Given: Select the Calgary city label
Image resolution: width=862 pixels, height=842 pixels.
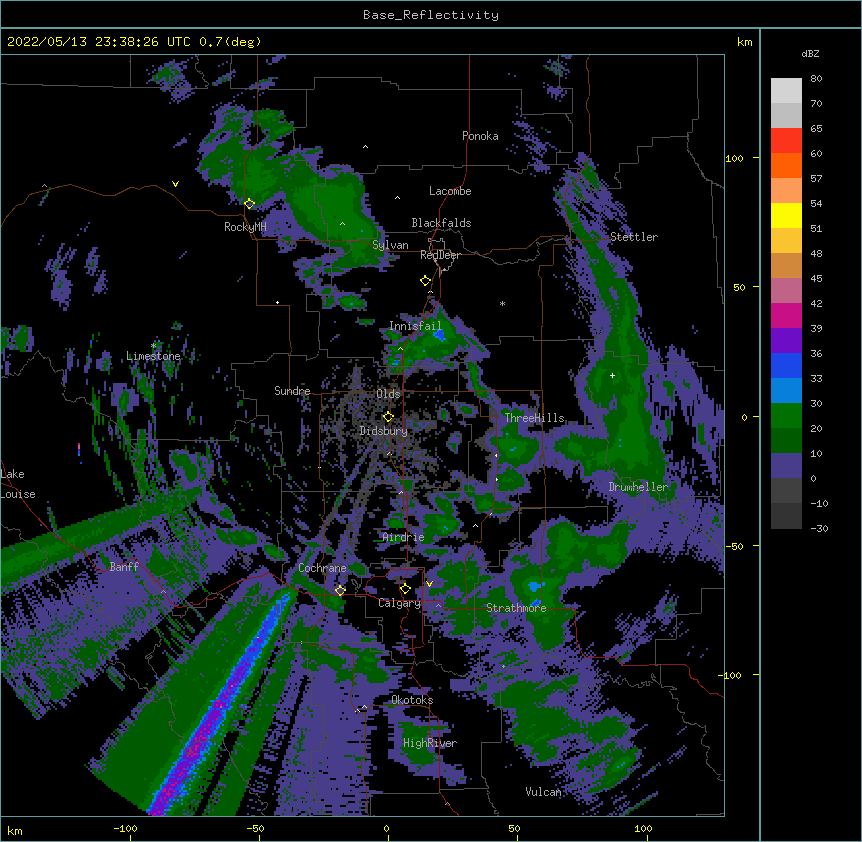Looking at the screenshot, I should (399, 603).
